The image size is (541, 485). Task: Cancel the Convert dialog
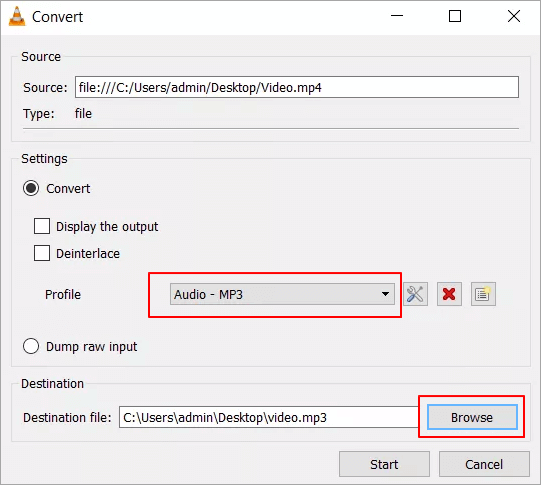pyautogui.click(x=484, y=464)
